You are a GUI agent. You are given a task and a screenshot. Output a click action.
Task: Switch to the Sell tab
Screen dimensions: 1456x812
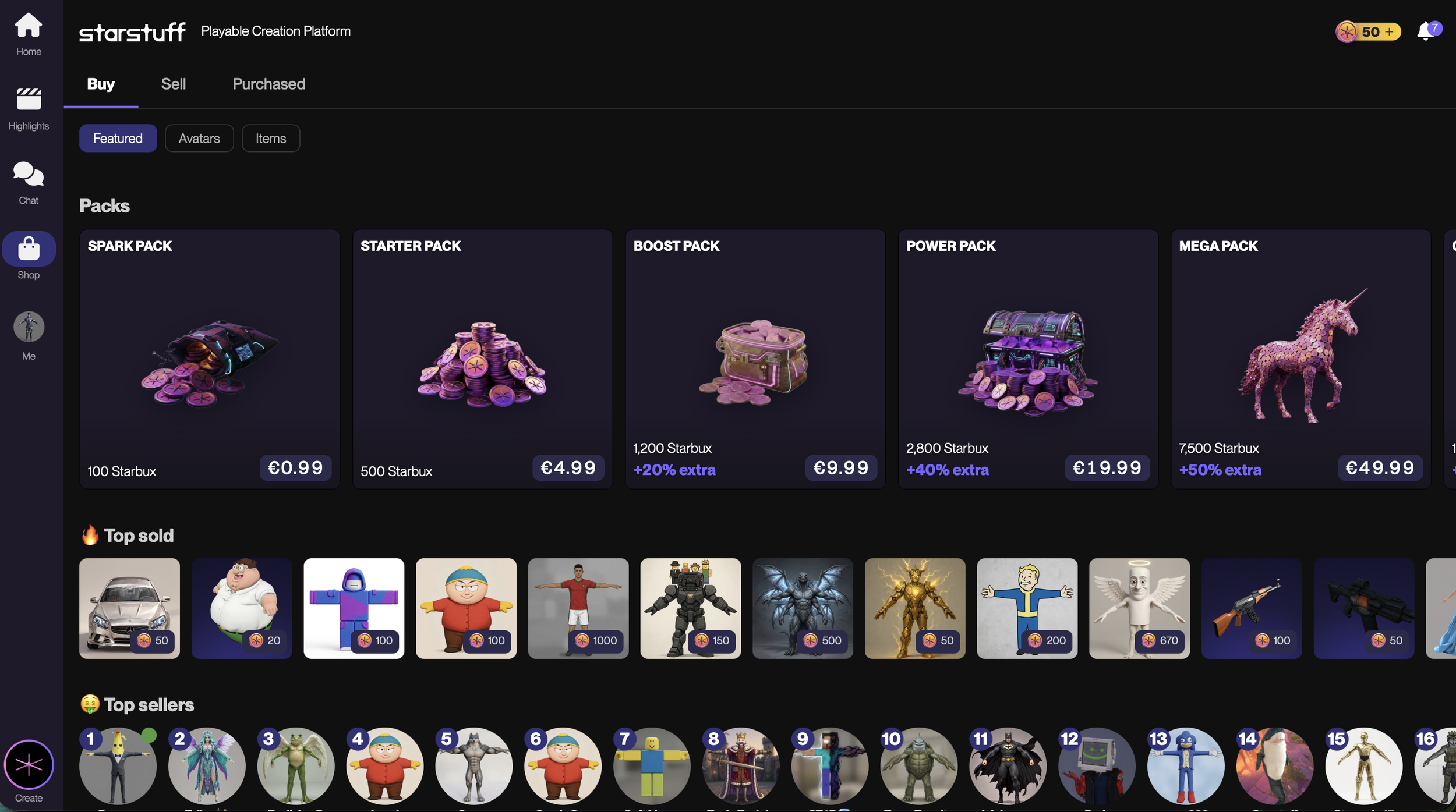(174, 84)
